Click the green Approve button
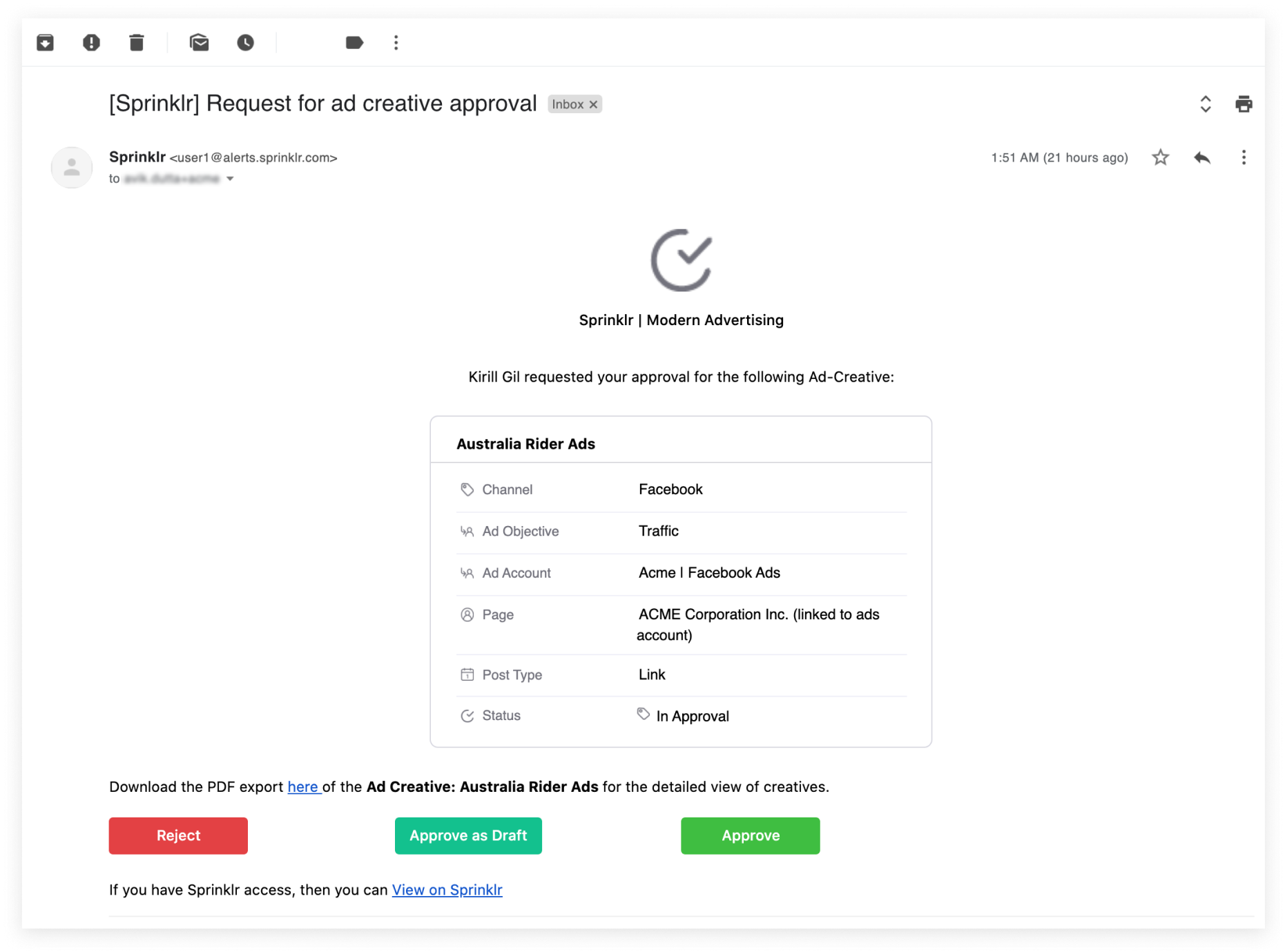Screen dimensions: 1285x952 (x=751, y=836)
